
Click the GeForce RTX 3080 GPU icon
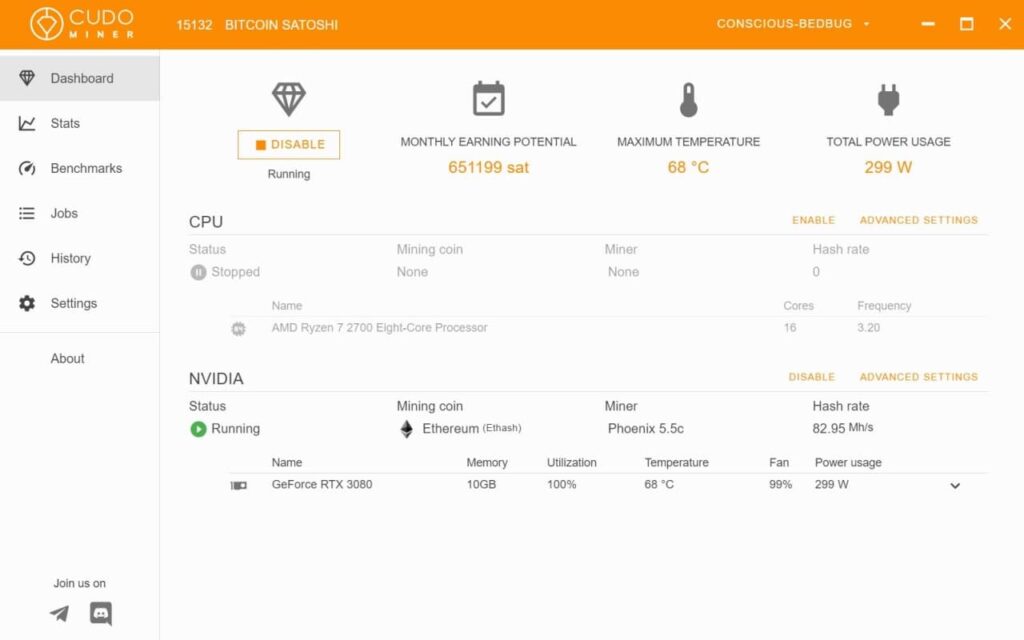[239, 485]
